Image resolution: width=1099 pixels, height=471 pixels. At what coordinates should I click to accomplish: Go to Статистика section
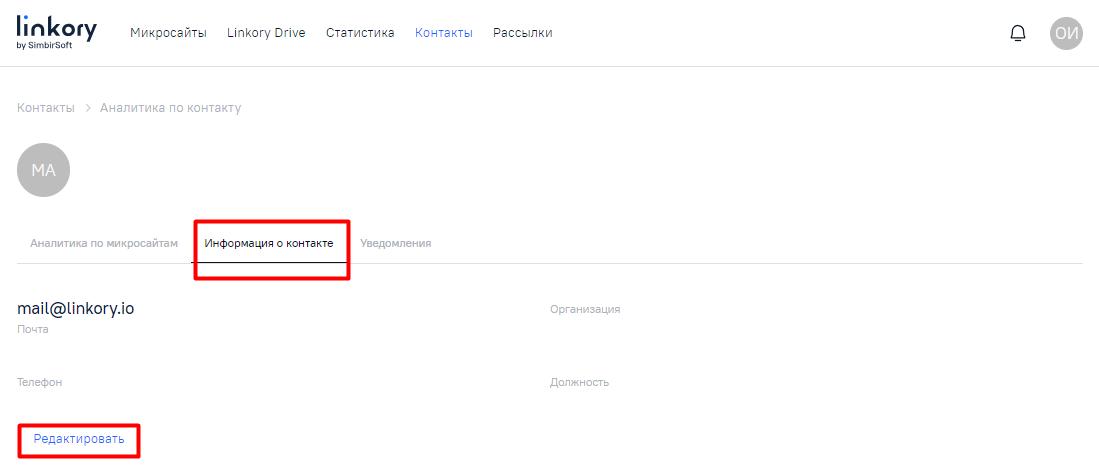[x=360, y=33]
